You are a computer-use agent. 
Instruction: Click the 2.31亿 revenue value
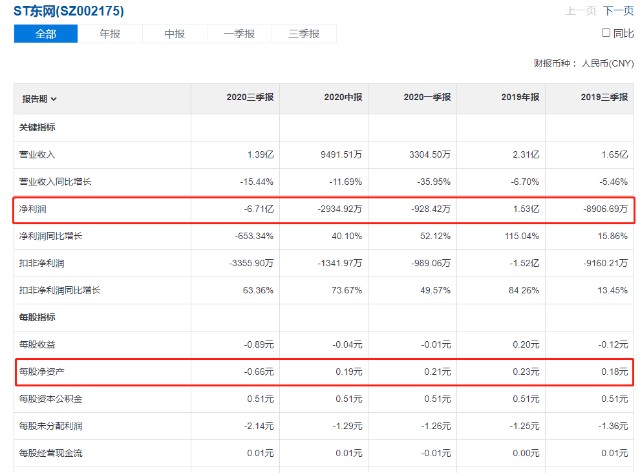526,155
